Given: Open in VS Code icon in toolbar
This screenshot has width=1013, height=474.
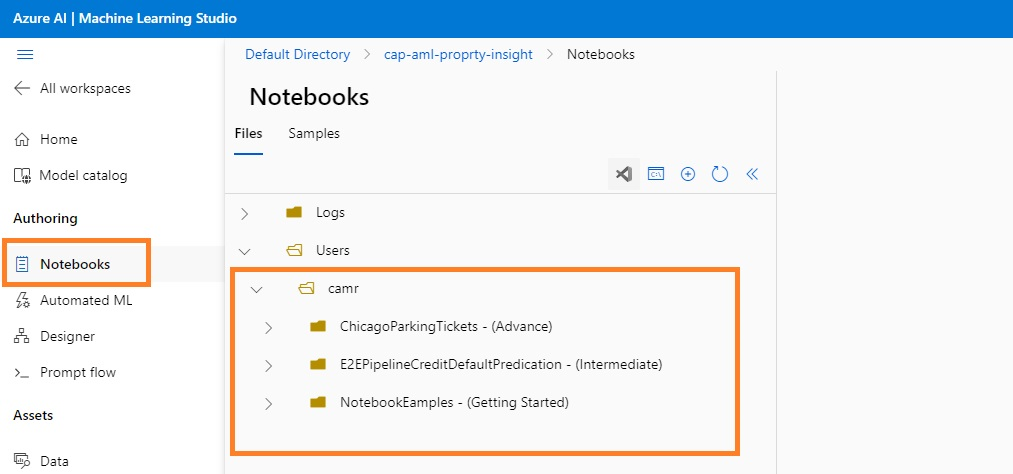Looking at the screenshot, I should pos(624,174).
